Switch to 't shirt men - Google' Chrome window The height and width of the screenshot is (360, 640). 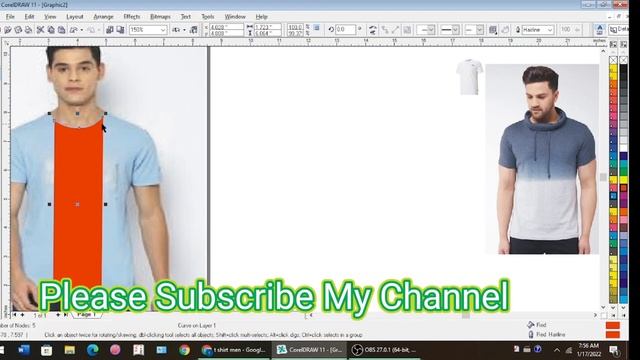tap(234, 350)
